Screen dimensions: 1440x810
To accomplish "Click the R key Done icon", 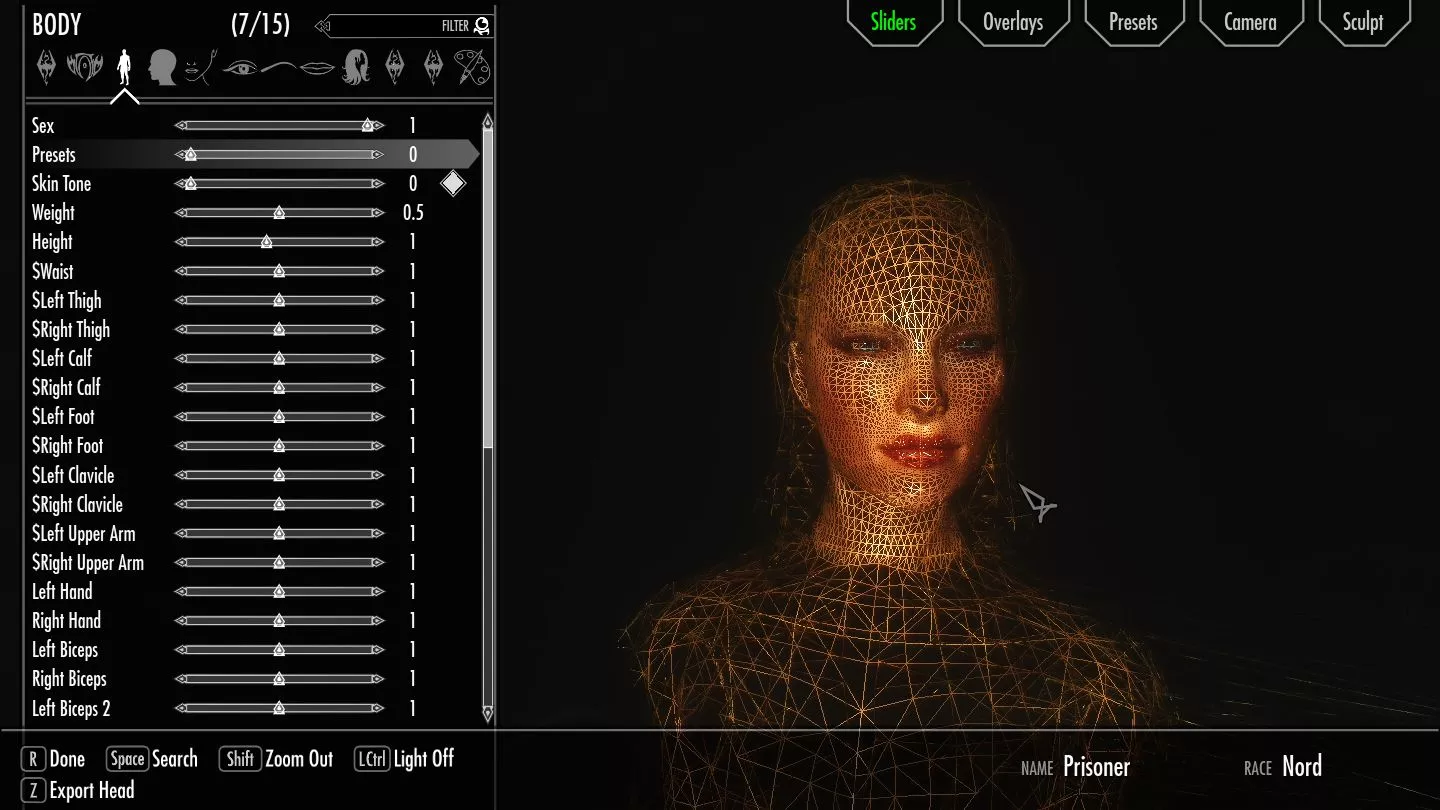I will 33,759.
